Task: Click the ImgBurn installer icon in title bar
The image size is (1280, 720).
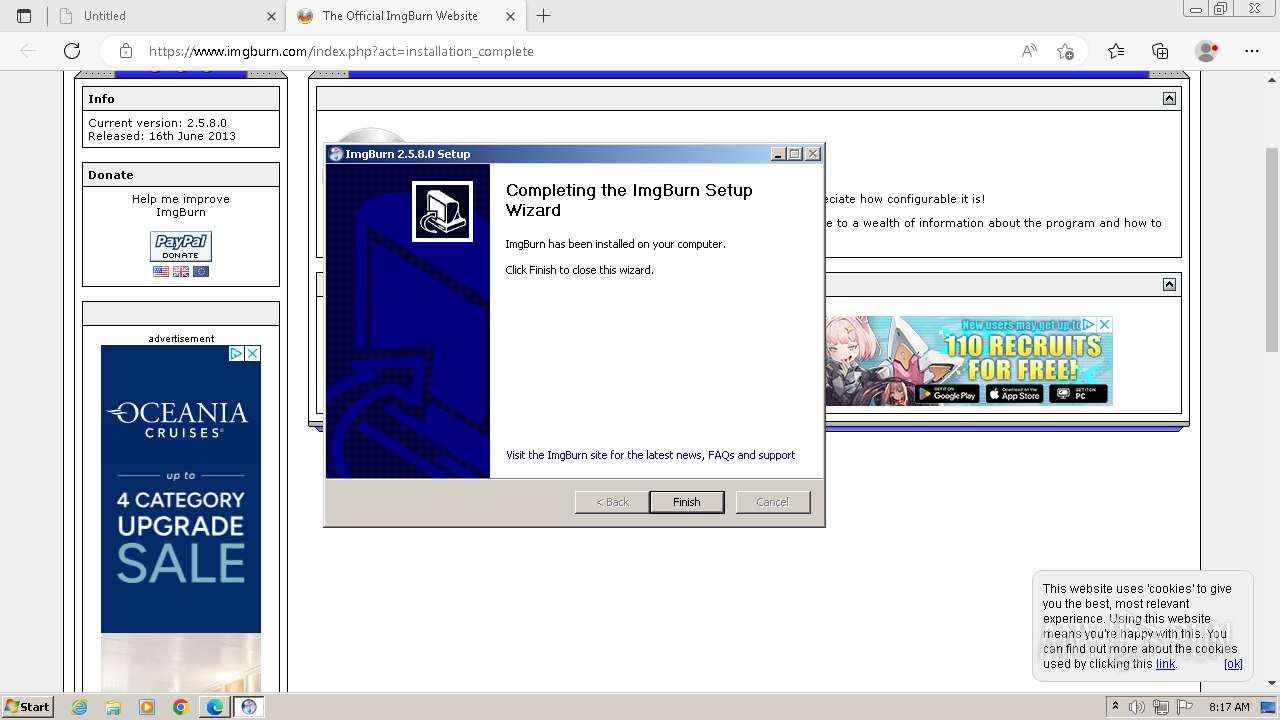Action: coord(336,154)
